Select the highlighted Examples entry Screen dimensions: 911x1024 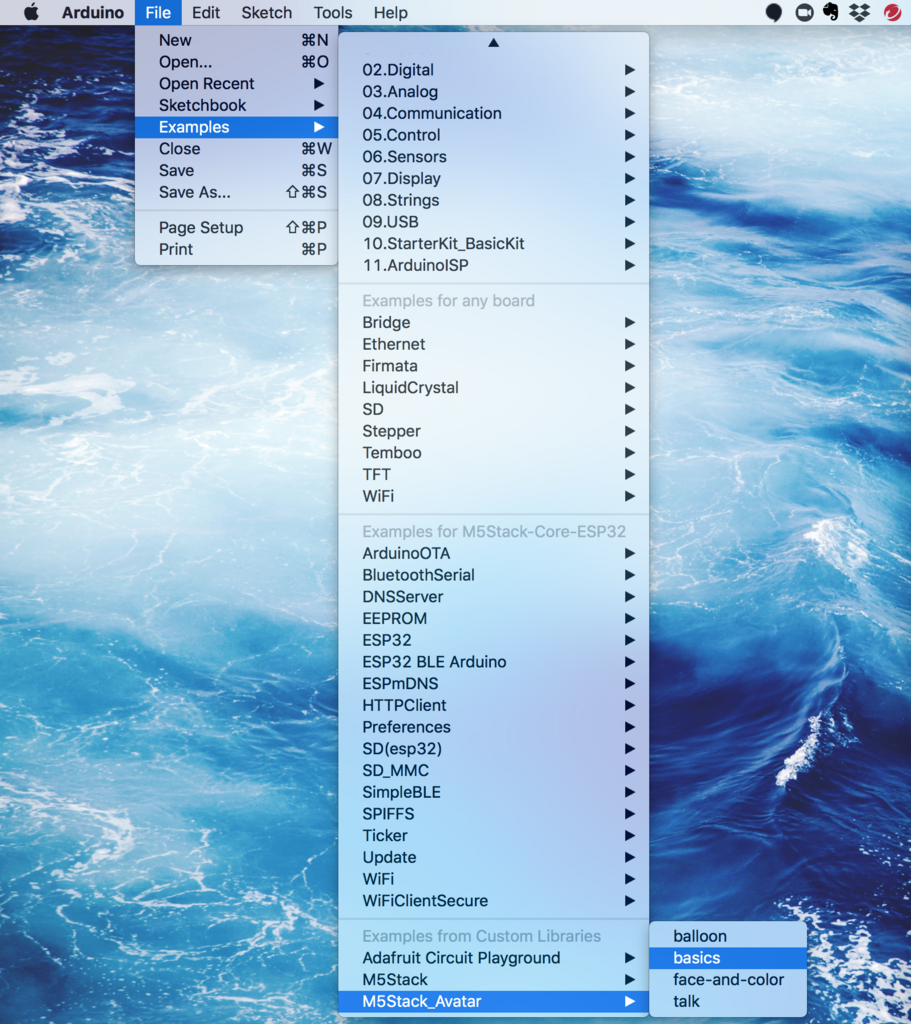pos(236,127)
